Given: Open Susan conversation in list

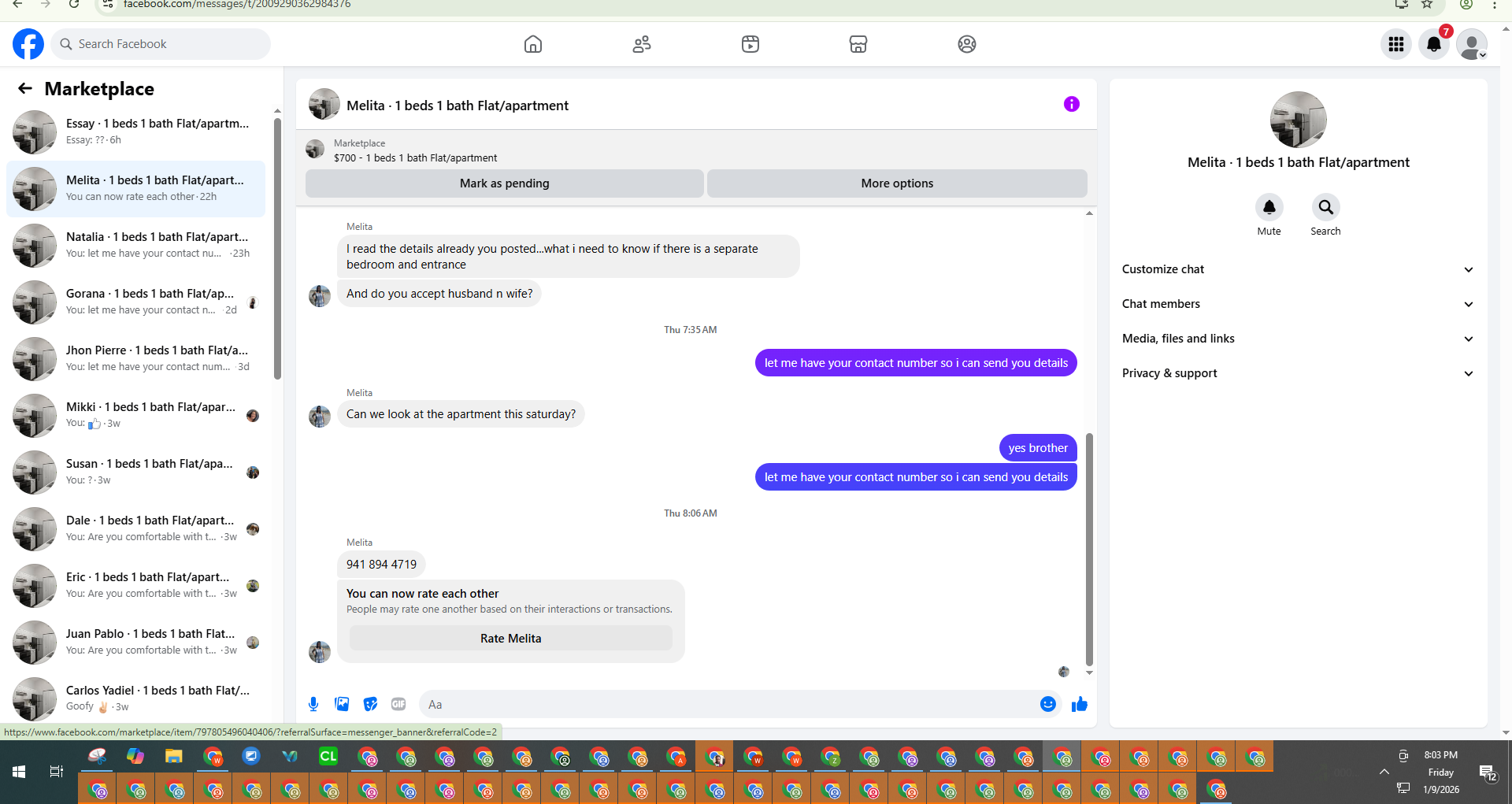Looking at the screenshot, I should [136, 472].
